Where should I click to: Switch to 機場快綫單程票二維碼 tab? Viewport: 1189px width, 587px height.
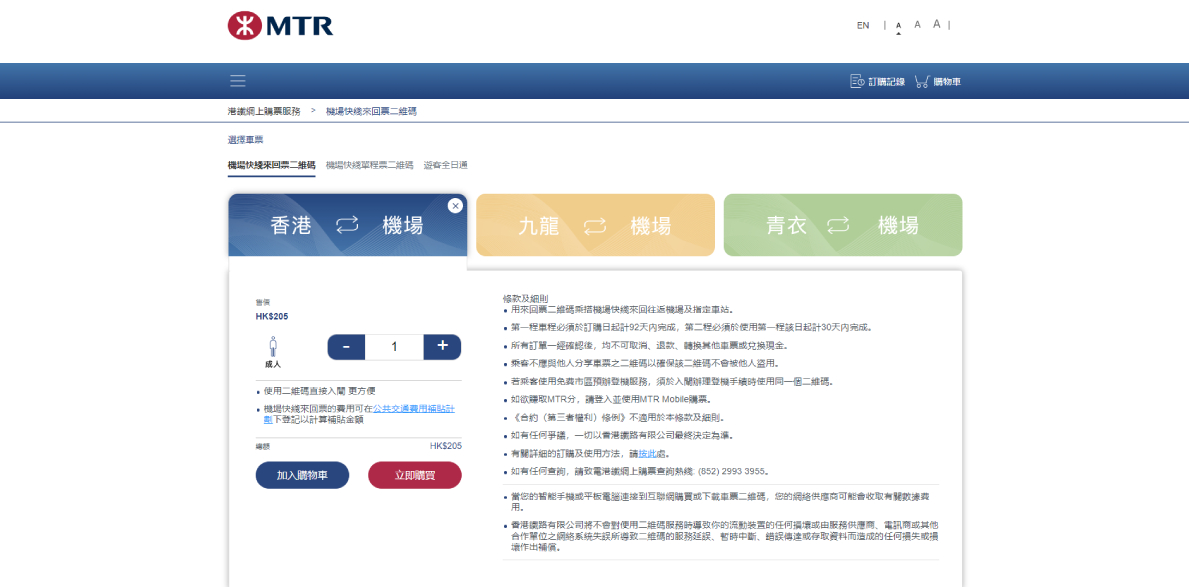pos(369,165)
